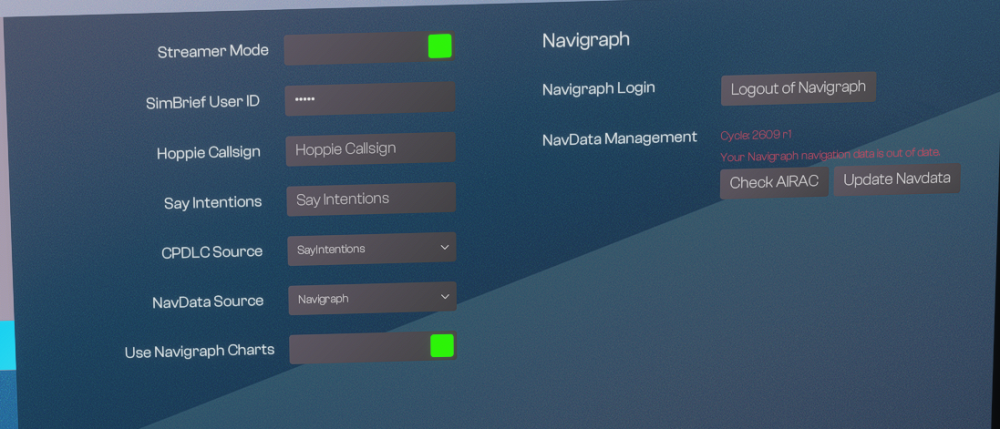Click the Hoppie Callsign input field
Viewport: 1000px width, 429px height.
[x=371, y=149]
